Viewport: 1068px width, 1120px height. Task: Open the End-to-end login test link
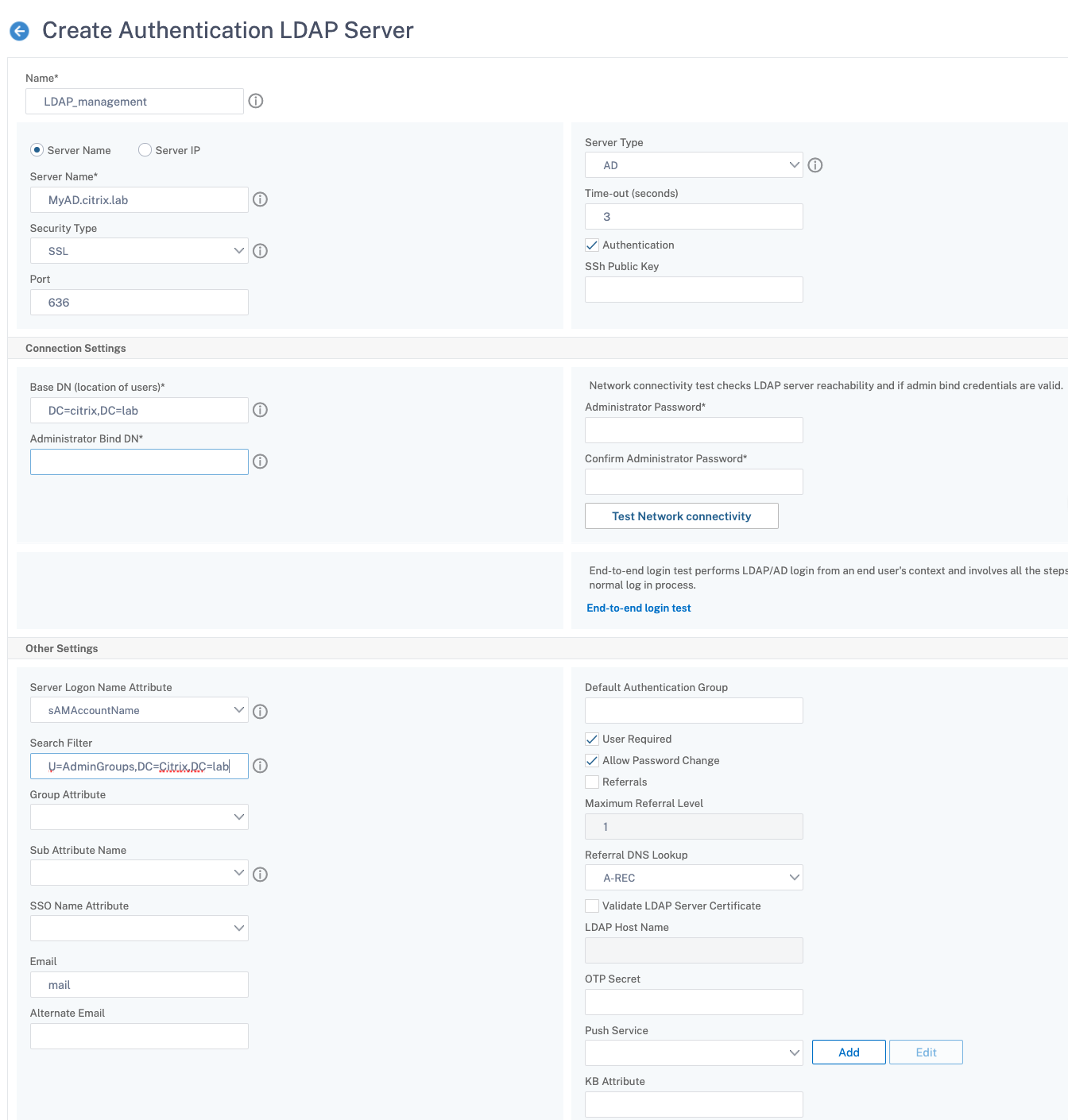[x=639, y=608]
